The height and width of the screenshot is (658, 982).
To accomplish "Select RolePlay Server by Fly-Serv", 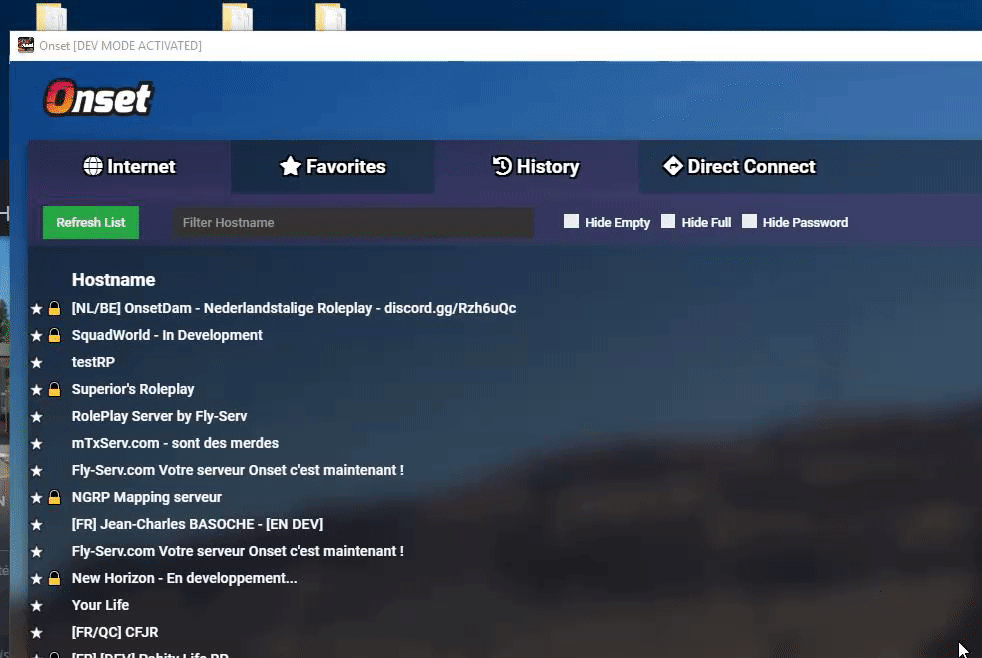I will coord(159,416).
